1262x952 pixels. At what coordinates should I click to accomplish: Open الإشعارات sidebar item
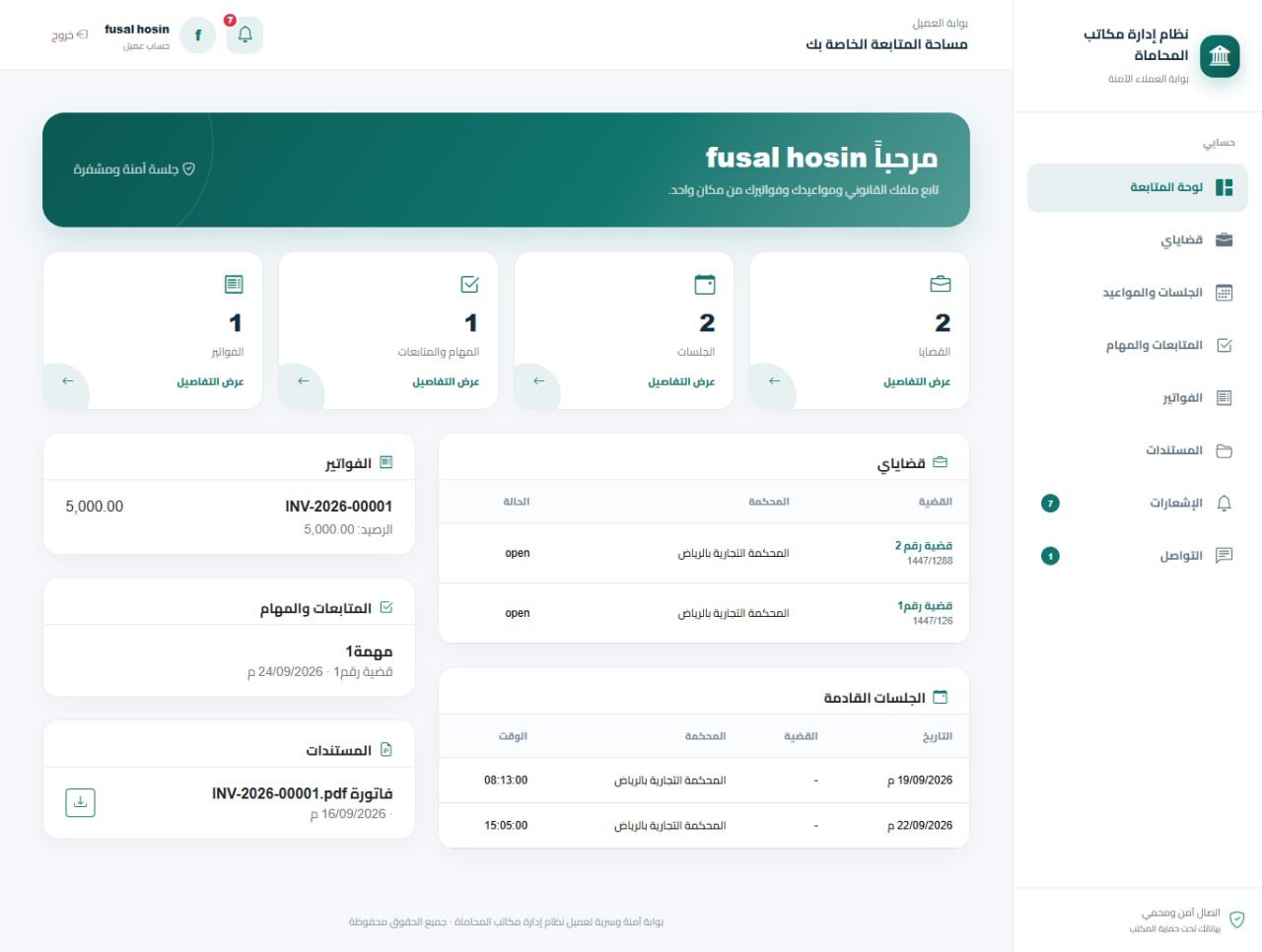click(1138, 503)
